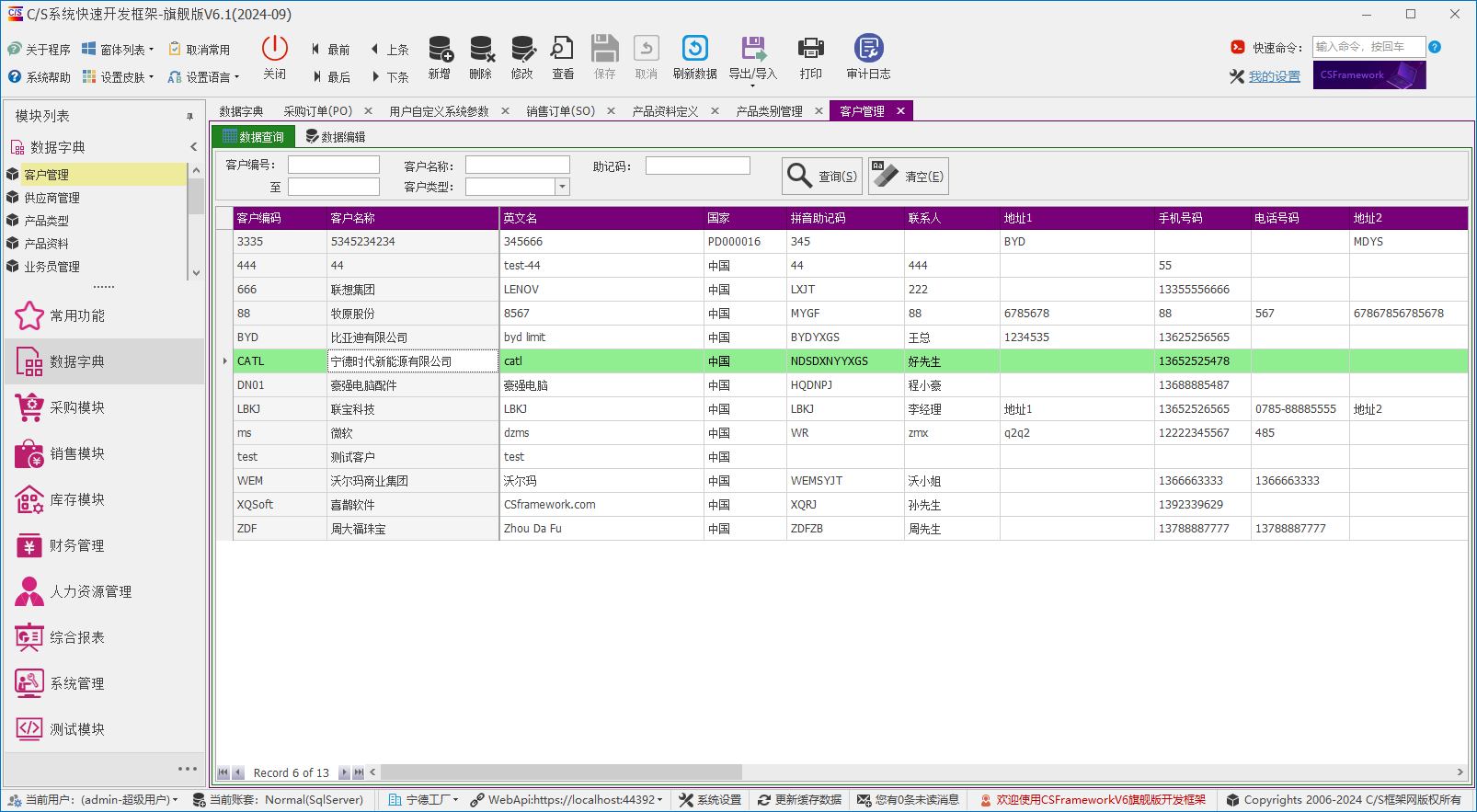1477x812 pixels.
Task: Click the 快速命令 input box
Action: pyautogui.click(x=1368, y=47)
